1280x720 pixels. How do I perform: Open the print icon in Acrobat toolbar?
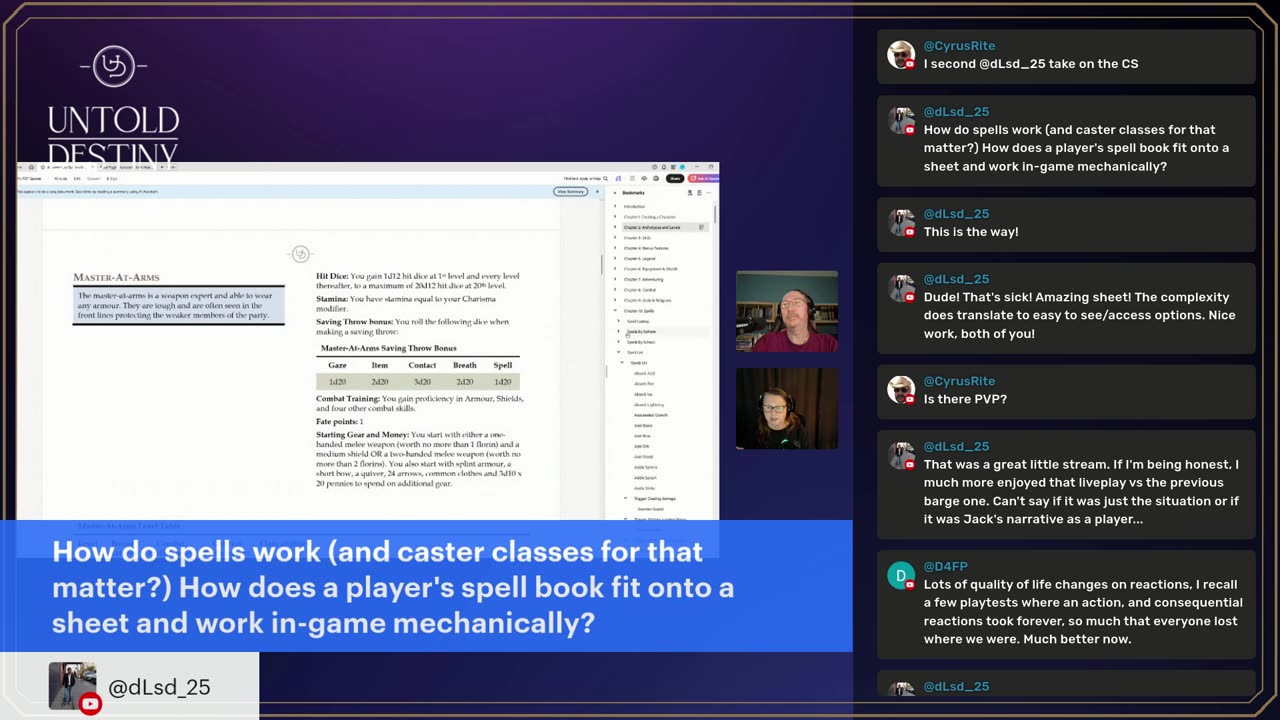[x=656, y=178]
